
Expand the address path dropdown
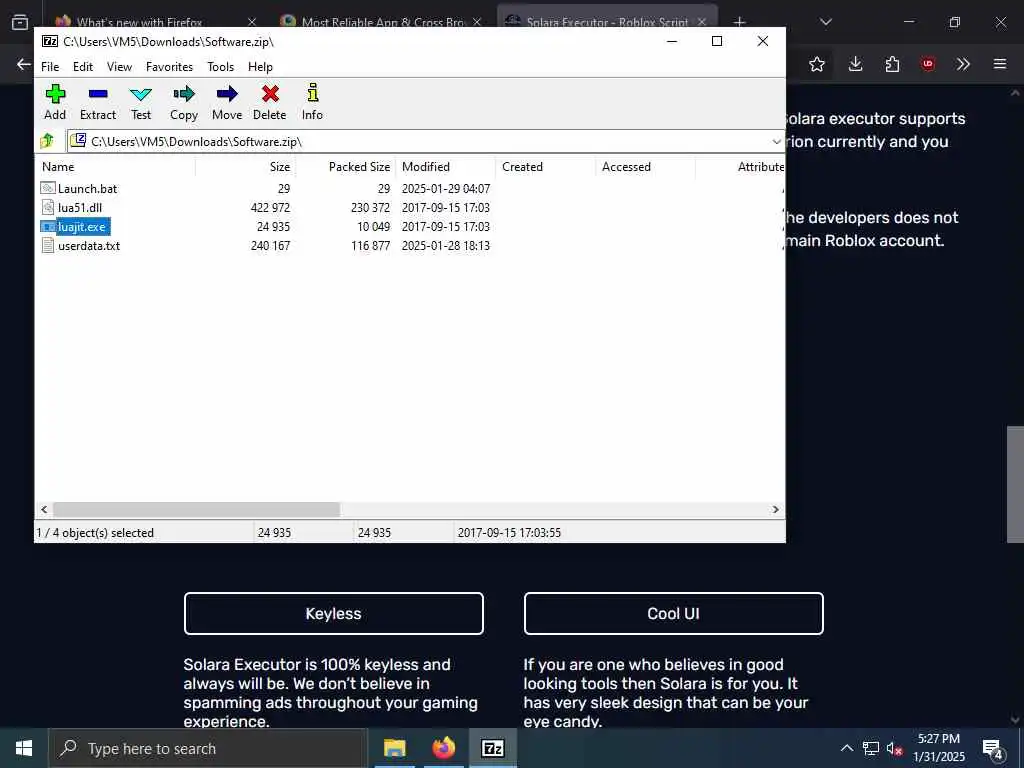point(776,141)
